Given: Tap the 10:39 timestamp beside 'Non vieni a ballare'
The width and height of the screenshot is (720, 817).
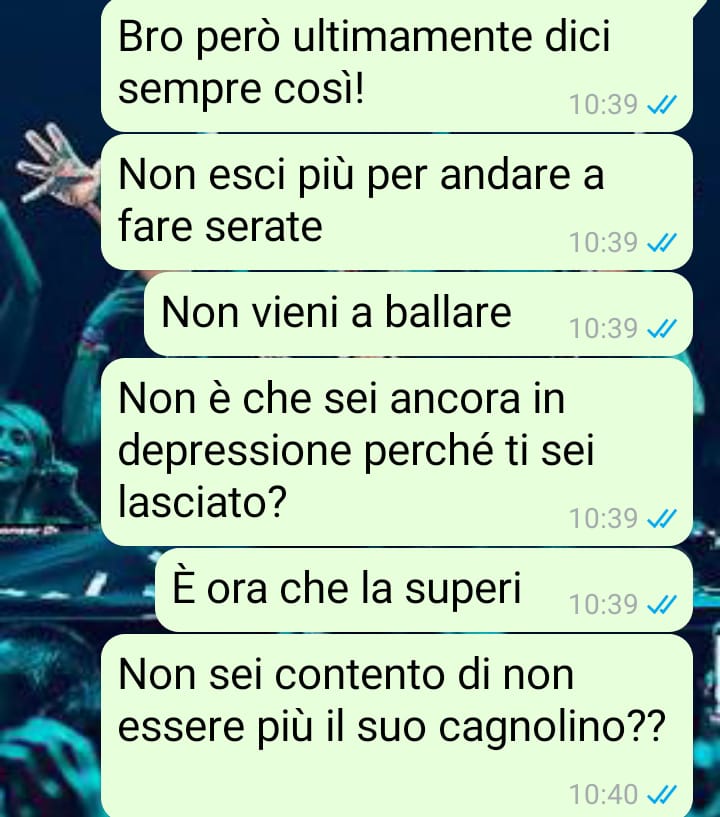Looking at the screenshot, I should (603, 328).
